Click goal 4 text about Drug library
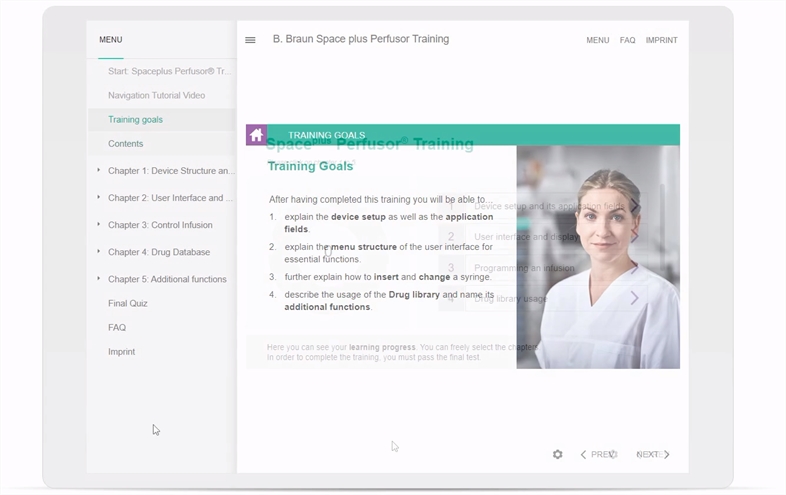 [389, 300]
